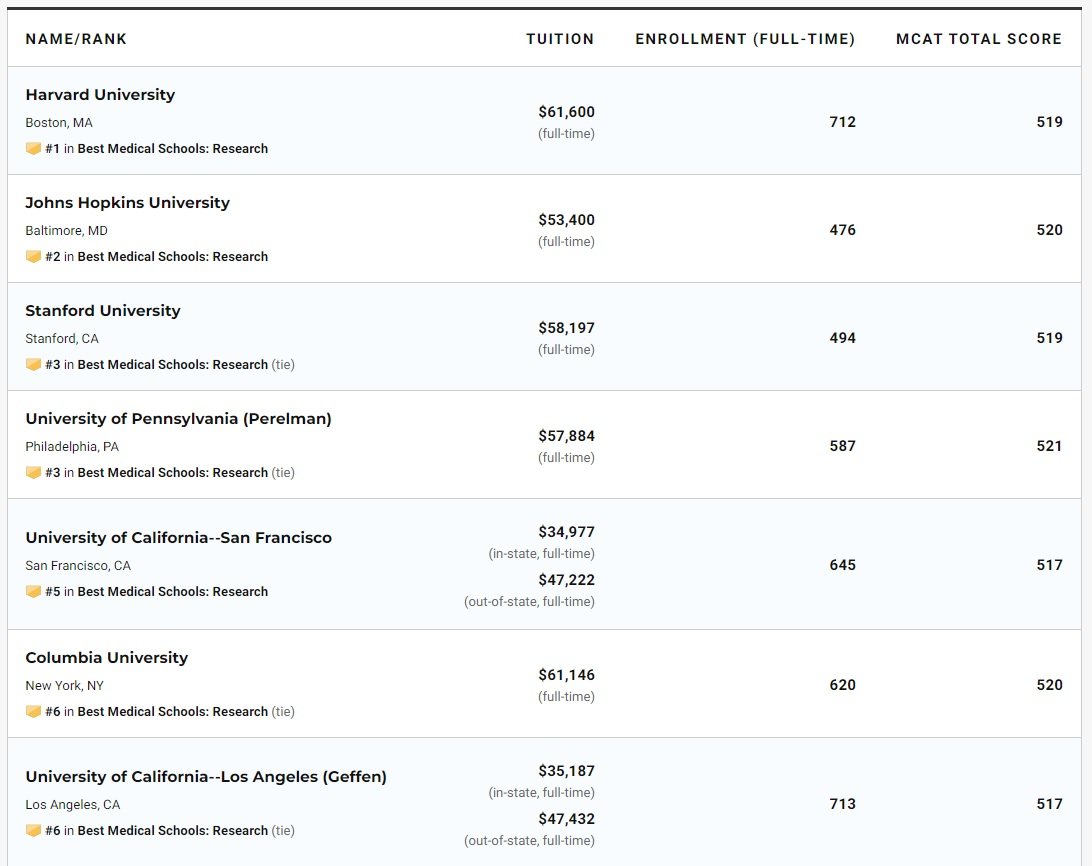The image size is (1092, 866).
Task: Click the ranking badge icon beside UCSF's #5
Action: coord(33,591)
